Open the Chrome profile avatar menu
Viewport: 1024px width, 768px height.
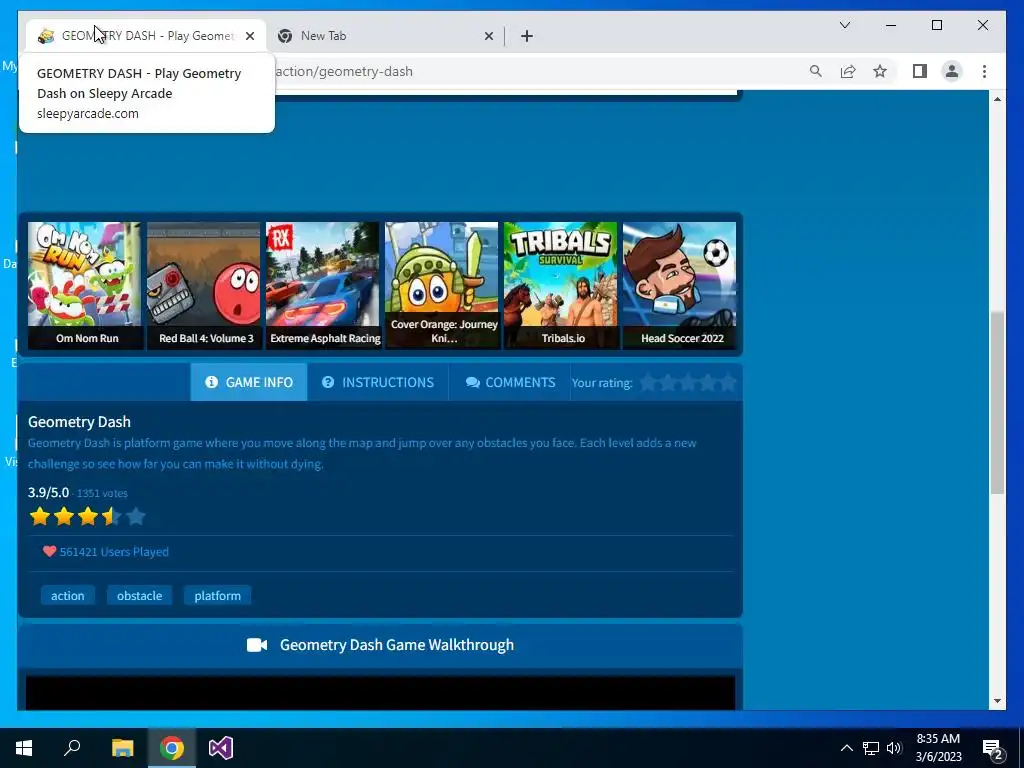click(x=952, y=71)
